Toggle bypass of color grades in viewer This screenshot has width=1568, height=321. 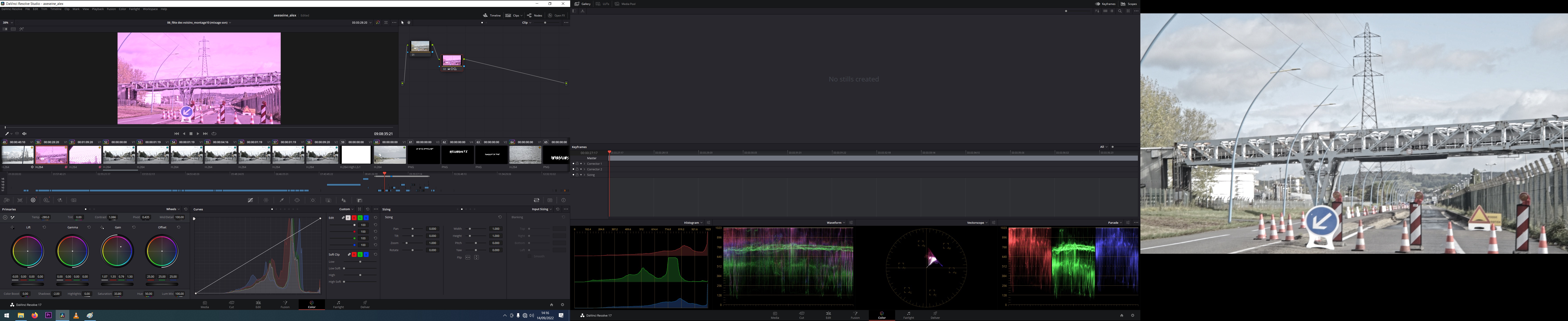[378, 22]
